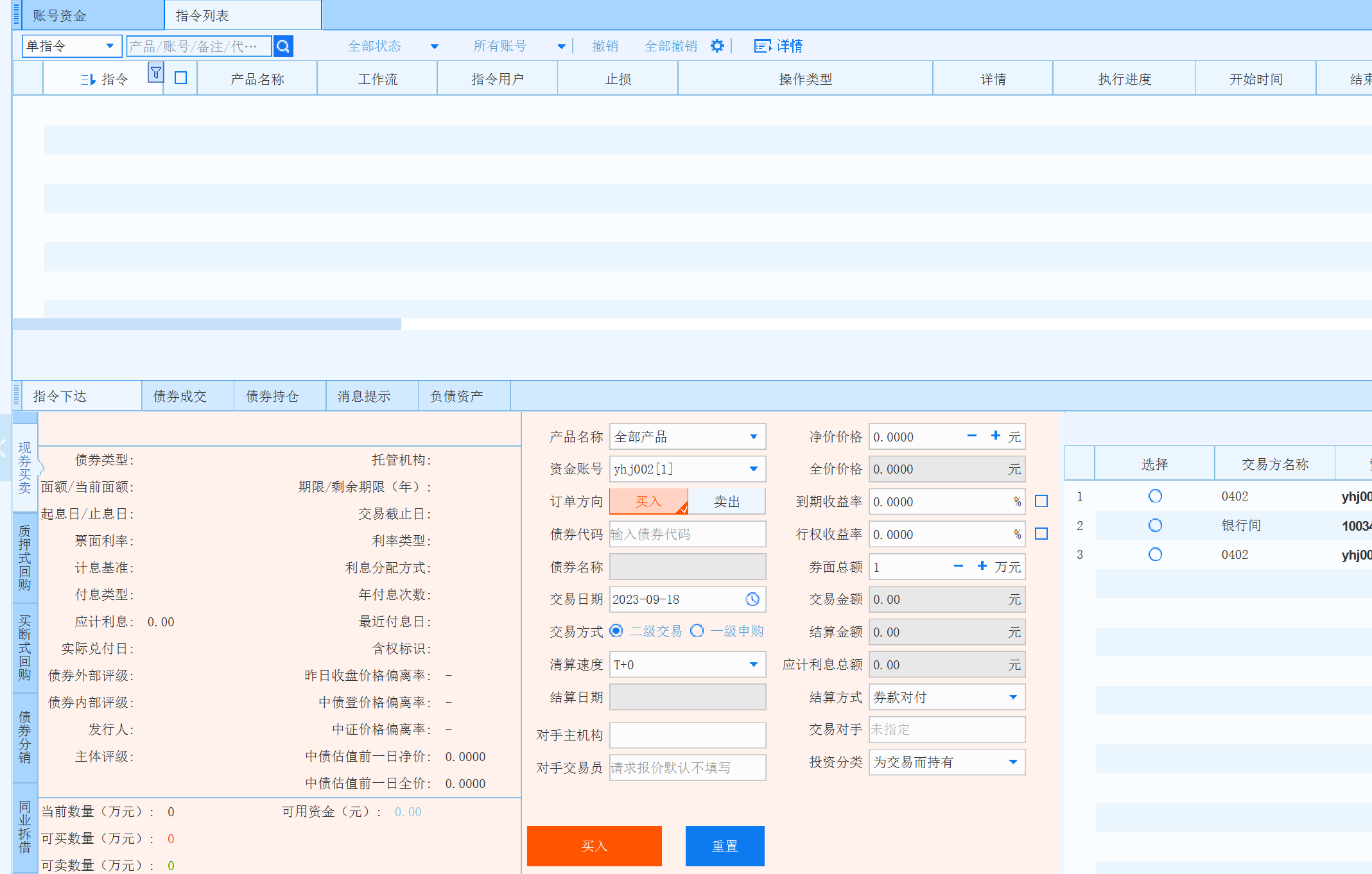Switch to 指令下达 tab
Viewport: 1372px width, 874px height.
(82, 396)
